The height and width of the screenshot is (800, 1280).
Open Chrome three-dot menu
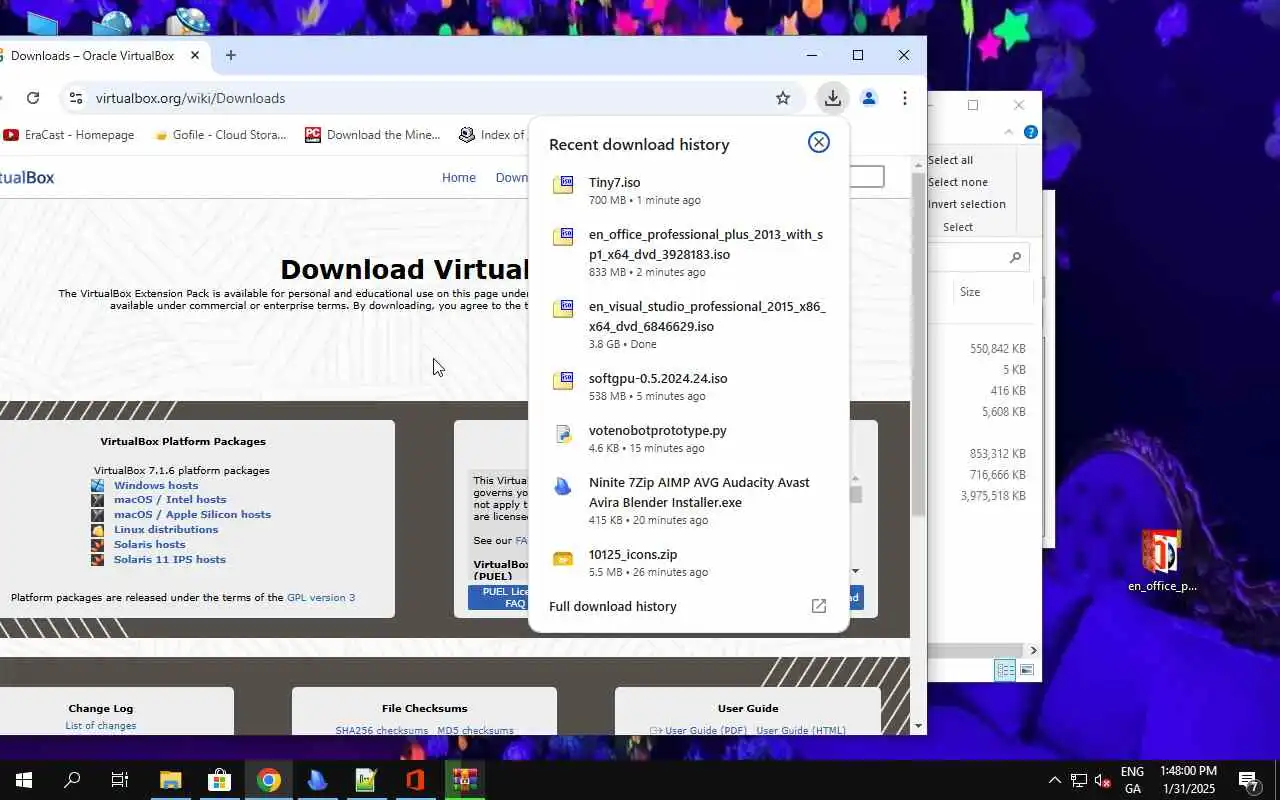pos(905,98)
